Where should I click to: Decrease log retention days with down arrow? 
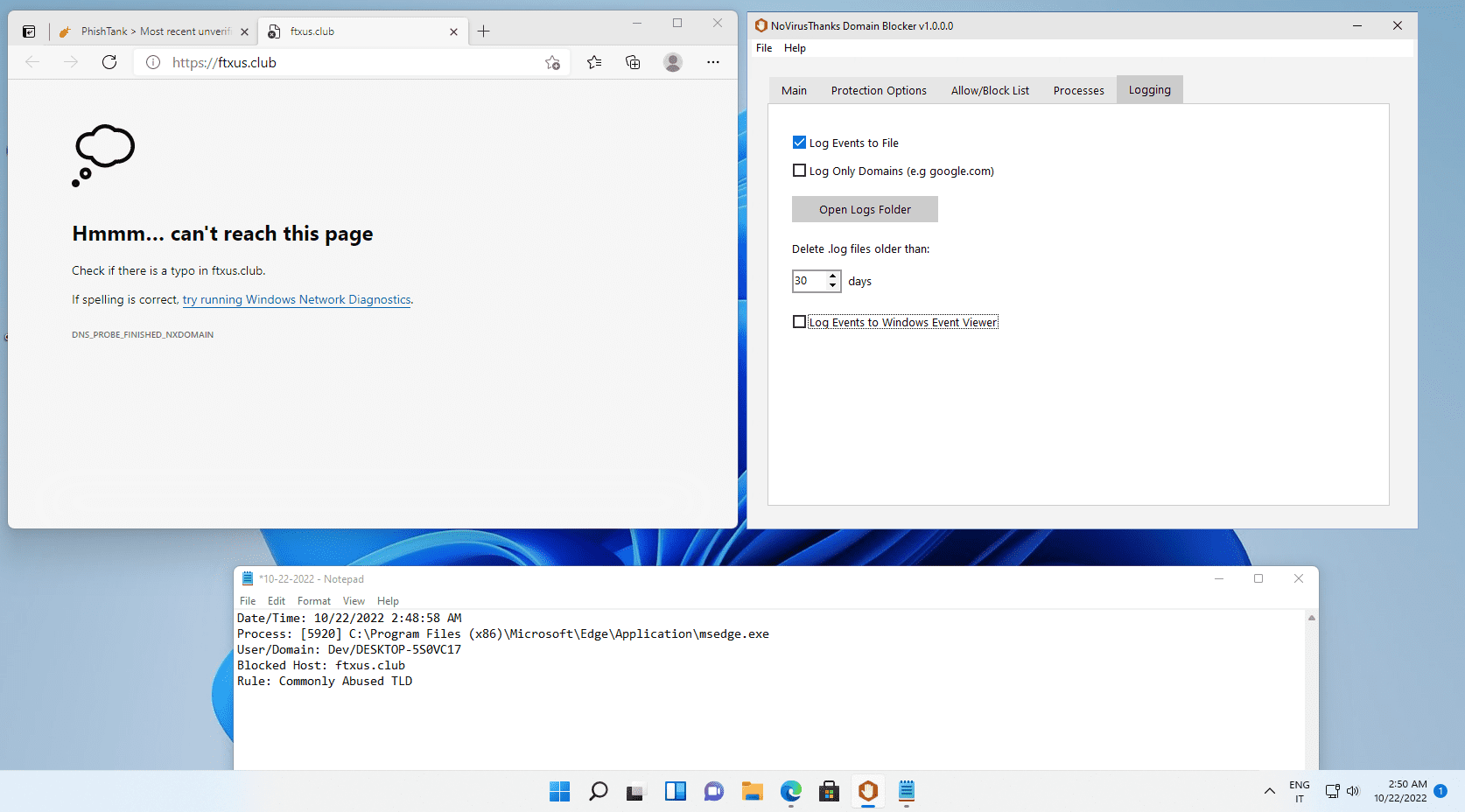[x=832, y=286]
